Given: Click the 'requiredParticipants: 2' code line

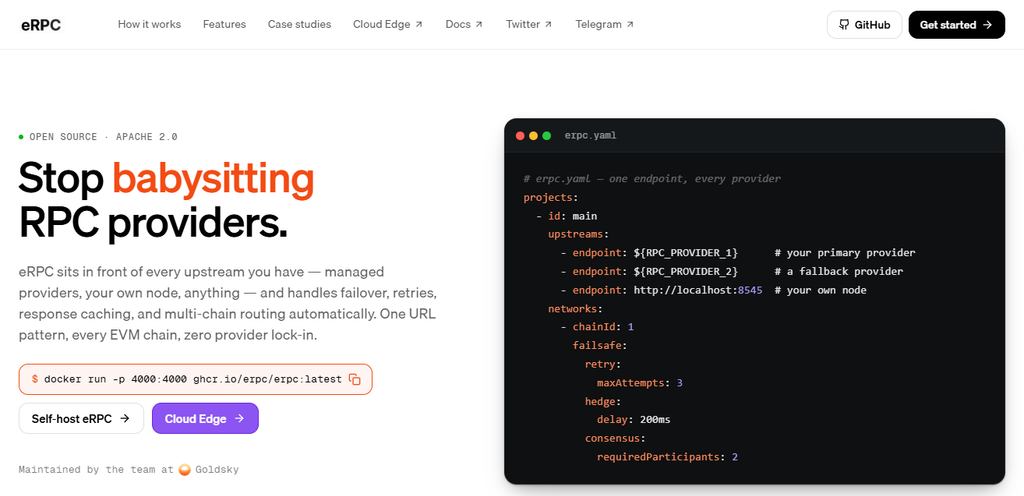Looking at the screenshot, I should click(667, 457).
